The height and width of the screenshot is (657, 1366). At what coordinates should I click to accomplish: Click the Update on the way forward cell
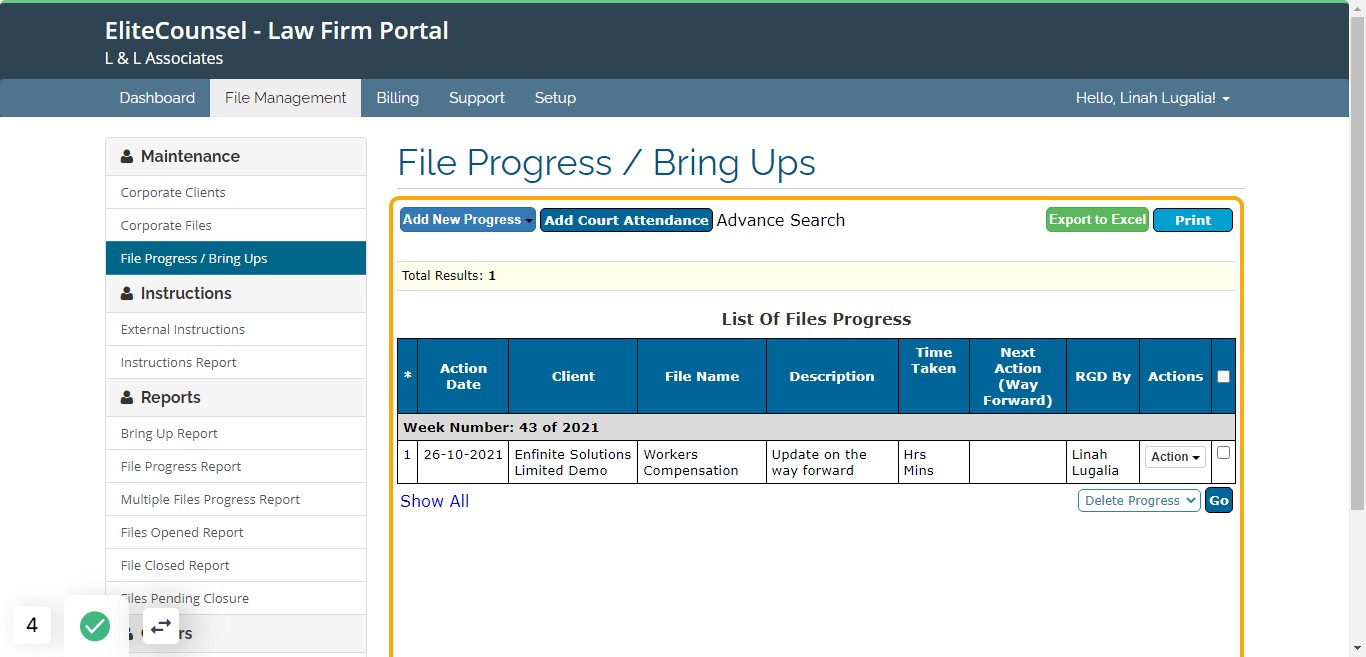832,462
